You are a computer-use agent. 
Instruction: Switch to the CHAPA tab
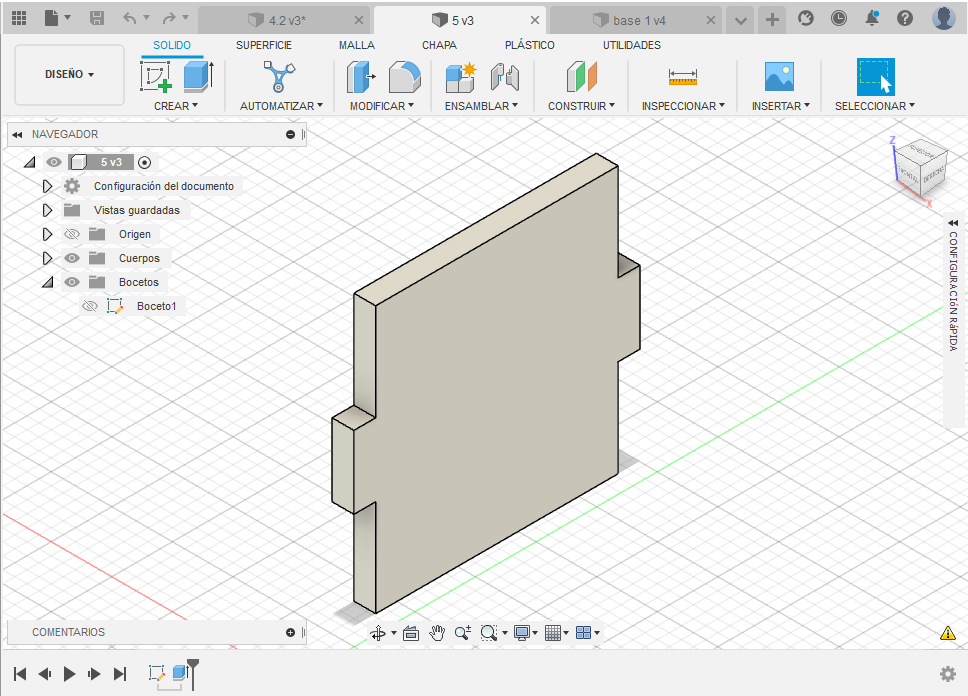[x=439, y=45]
